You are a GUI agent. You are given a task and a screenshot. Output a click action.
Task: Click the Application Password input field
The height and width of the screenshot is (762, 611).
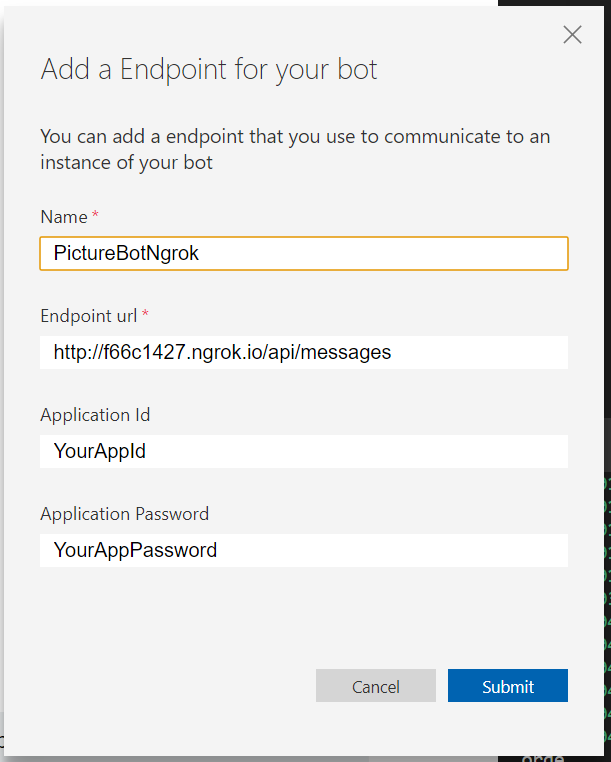coord(304,550)
